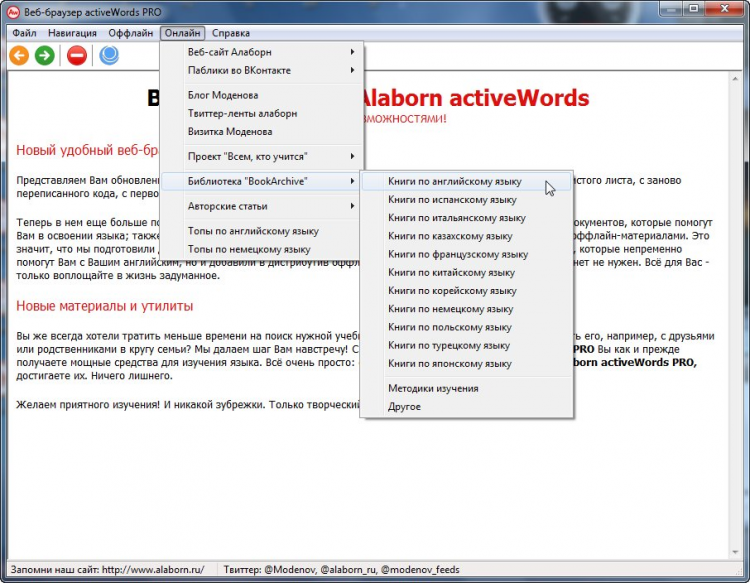This screenshot has width=750, height=583.
Task: Choose Книги по французскому языку
Action: click(466, 254)
